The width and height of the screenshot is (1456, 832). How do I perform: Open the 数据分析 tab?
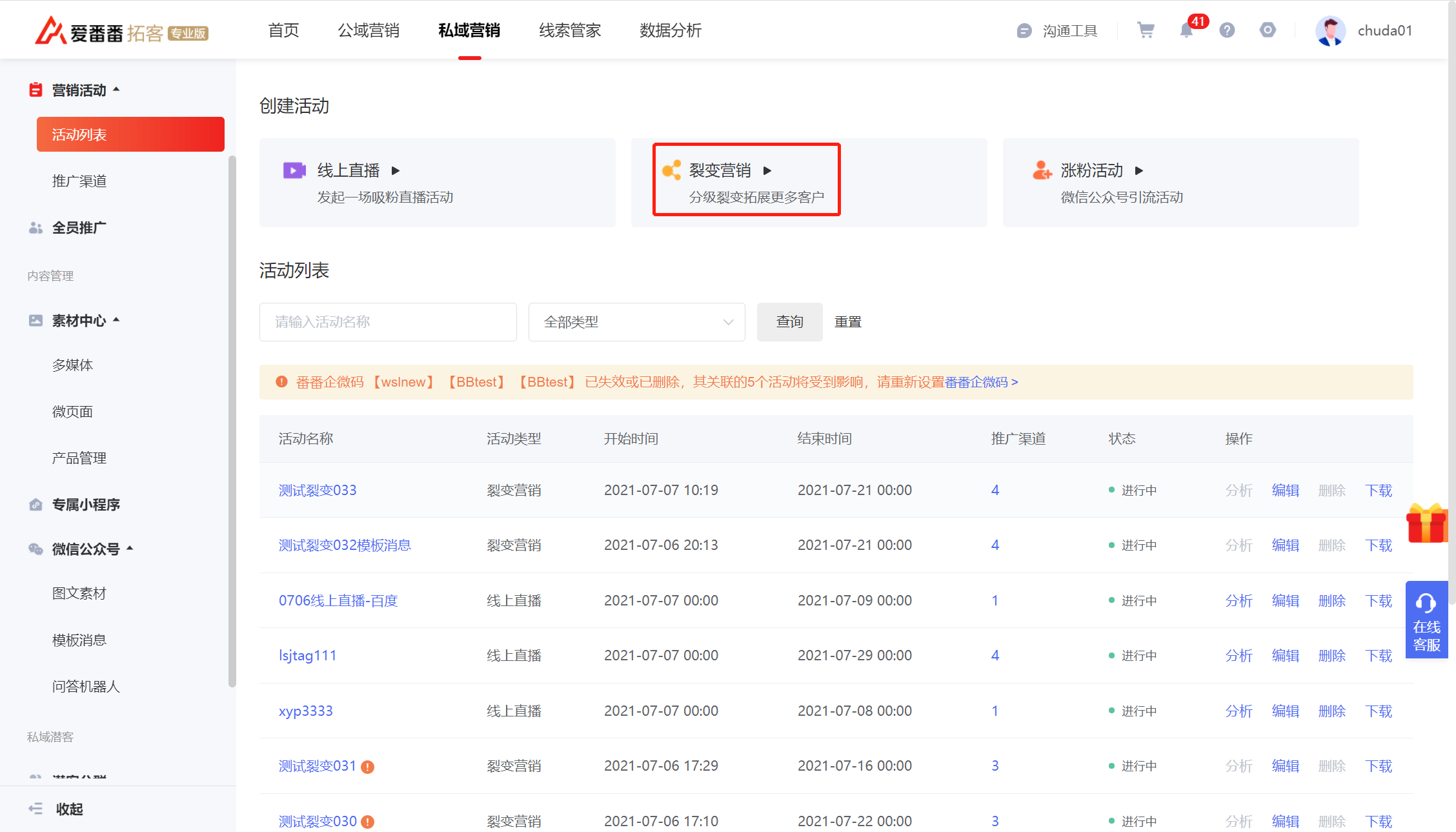click(x=671, y=30)
